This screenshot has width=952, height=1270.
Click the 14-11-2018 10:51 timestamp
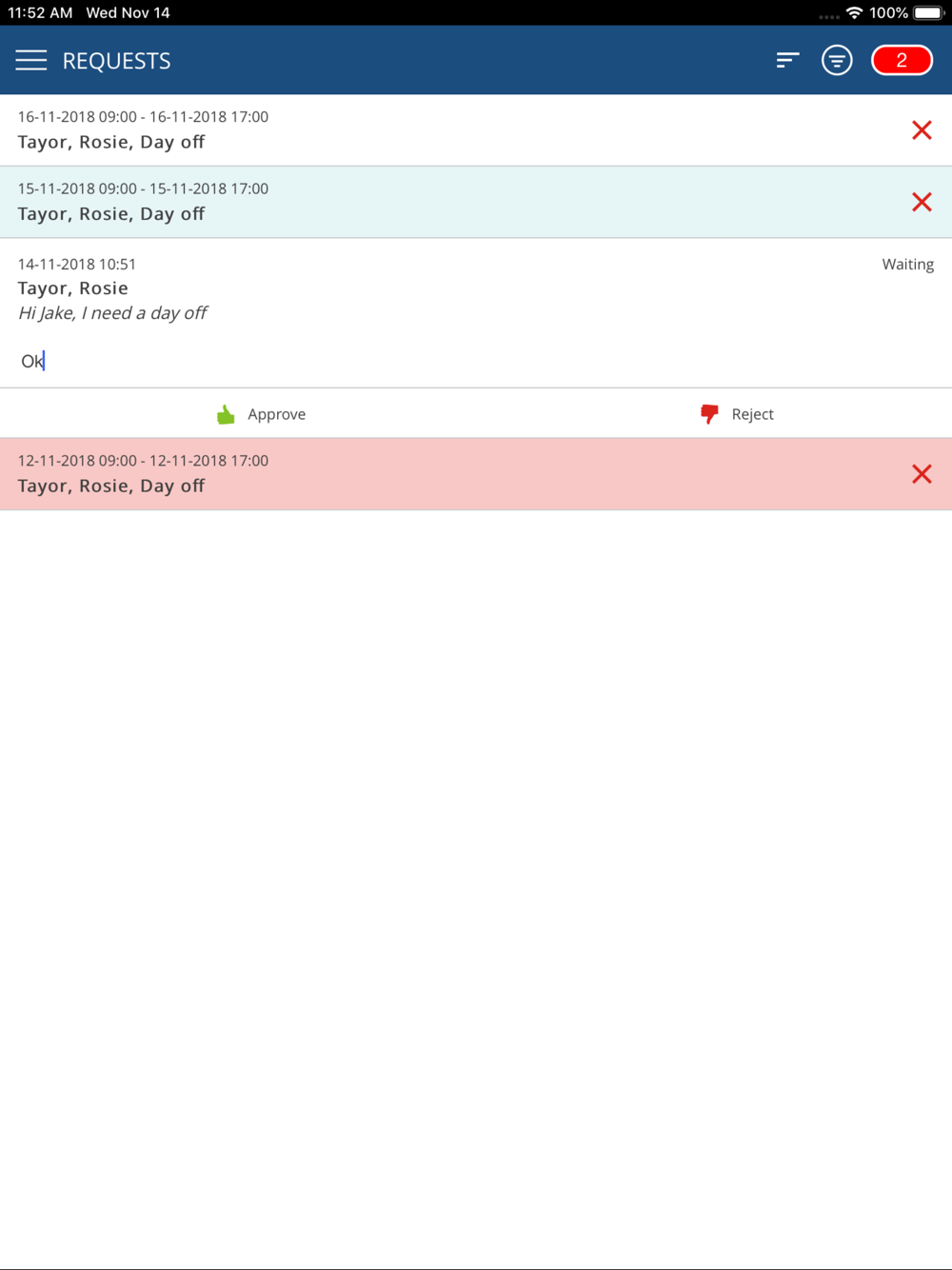[x=77, y=264]
